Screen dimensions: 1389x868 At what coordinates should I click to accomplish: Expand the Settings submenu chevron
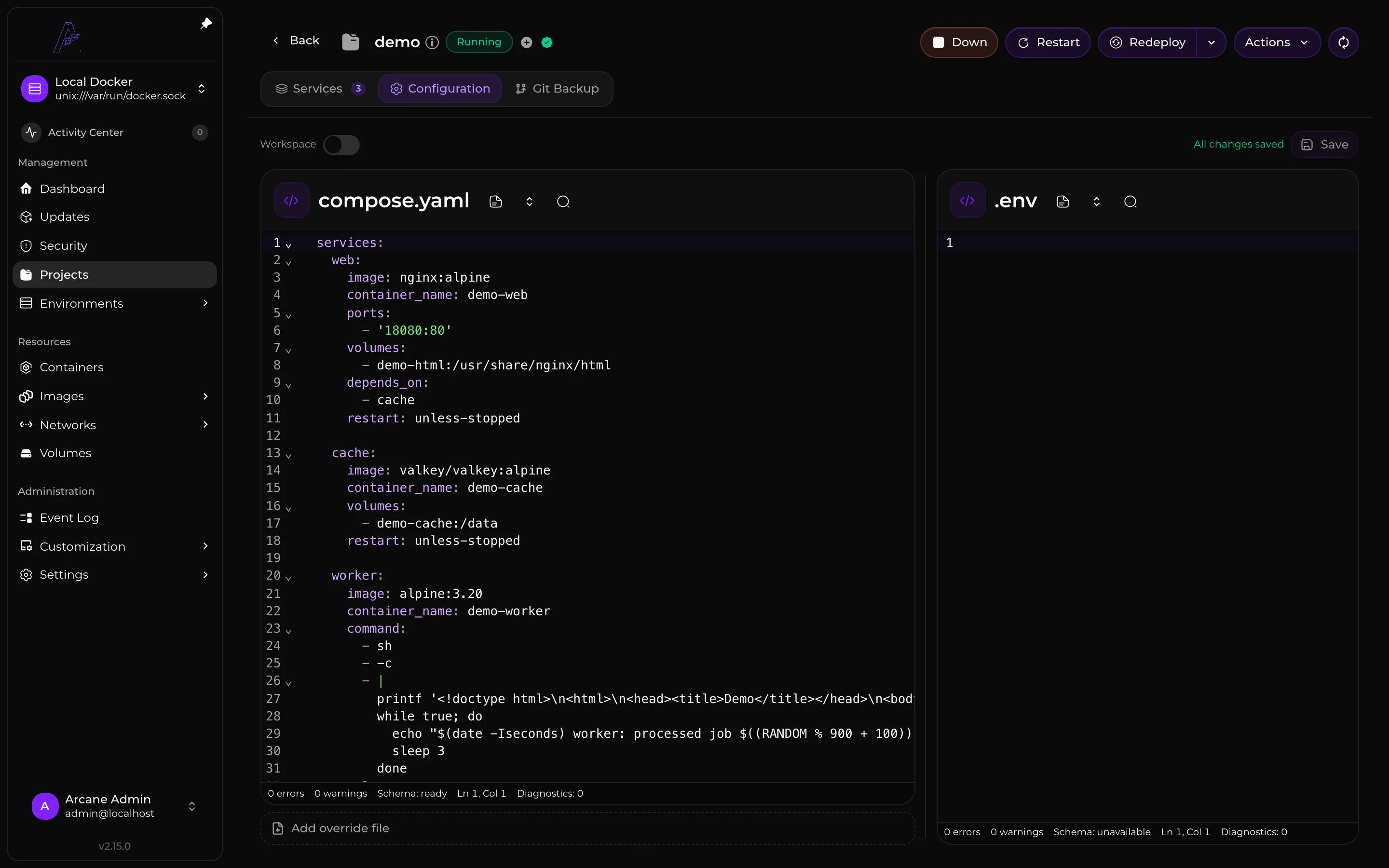205,575
